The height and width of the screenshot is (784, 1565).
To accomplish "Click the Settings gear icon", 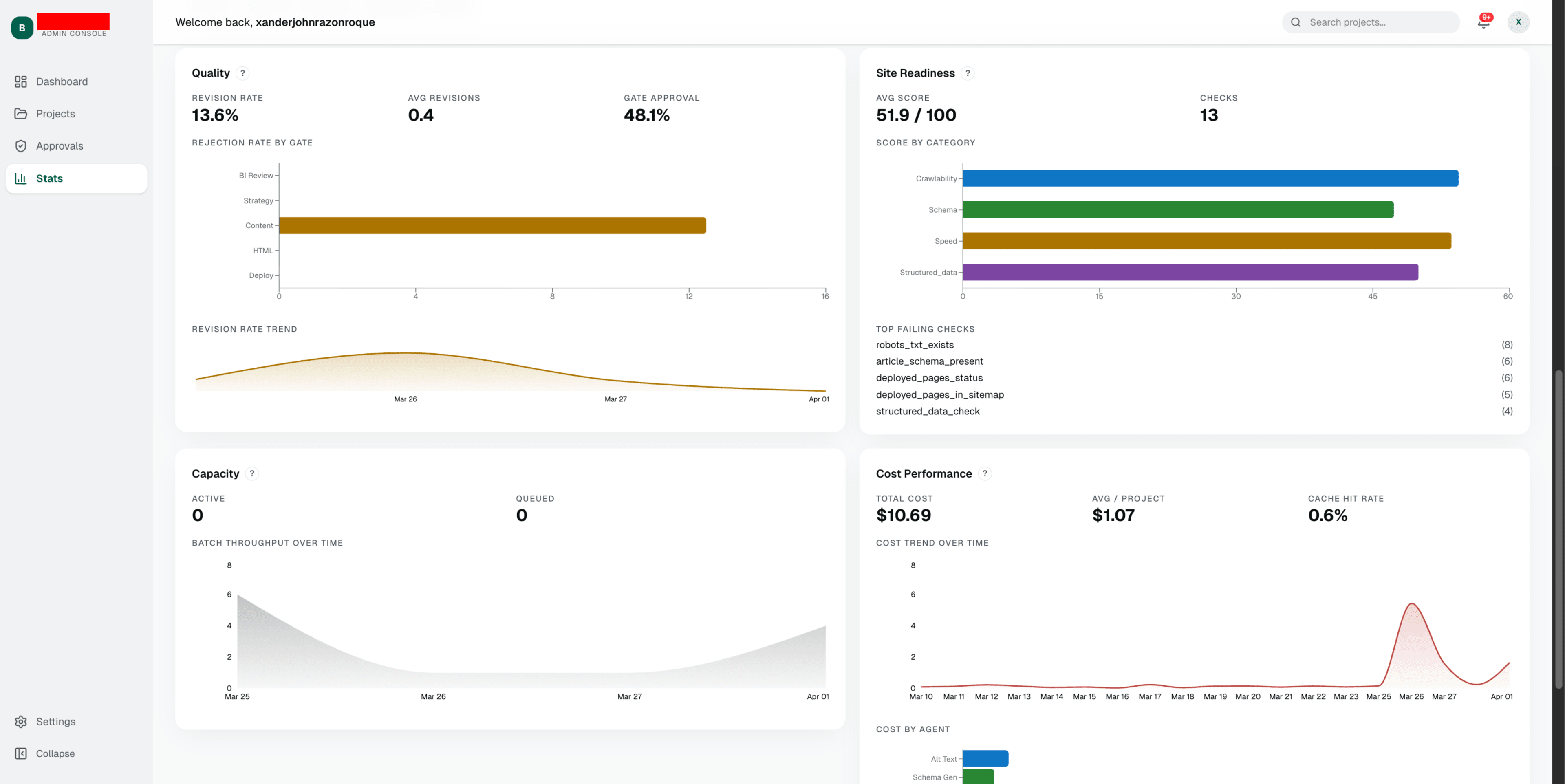I will (x=21, y=721).
